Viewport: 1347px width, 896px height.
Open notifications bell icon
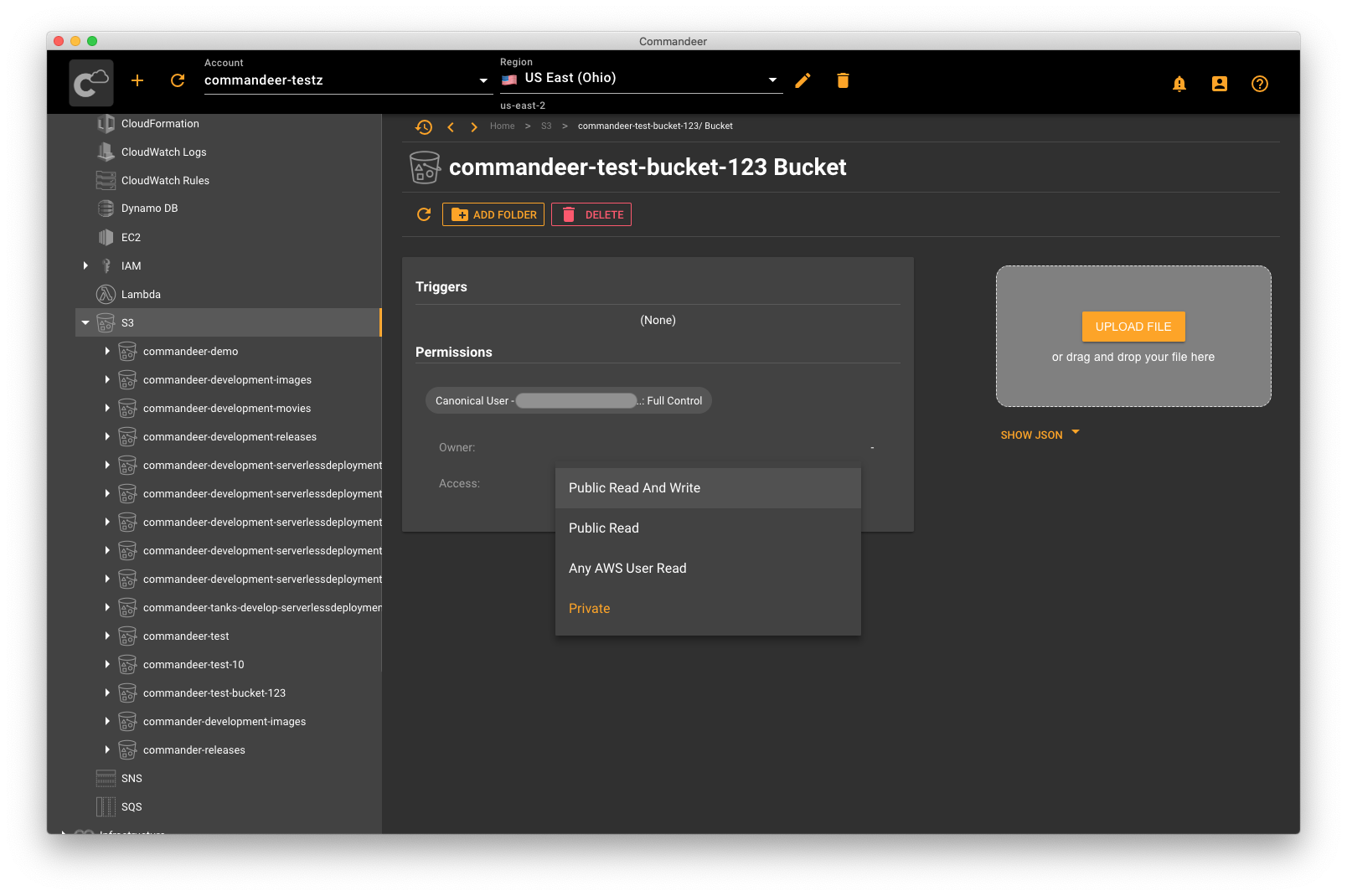1179,84
